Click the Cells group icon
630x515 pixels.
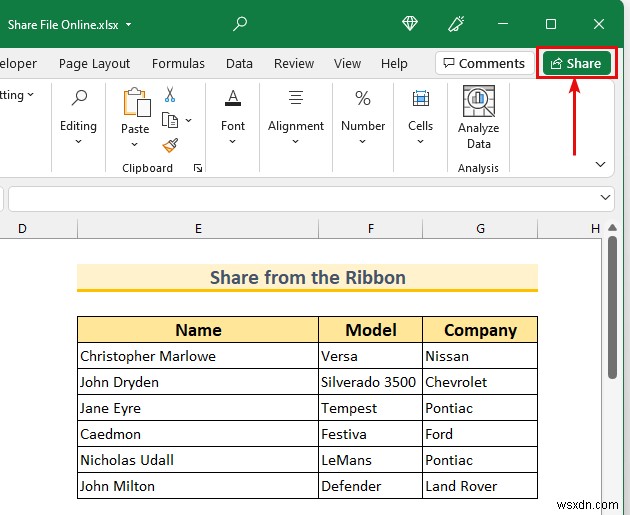coord(421,98)
